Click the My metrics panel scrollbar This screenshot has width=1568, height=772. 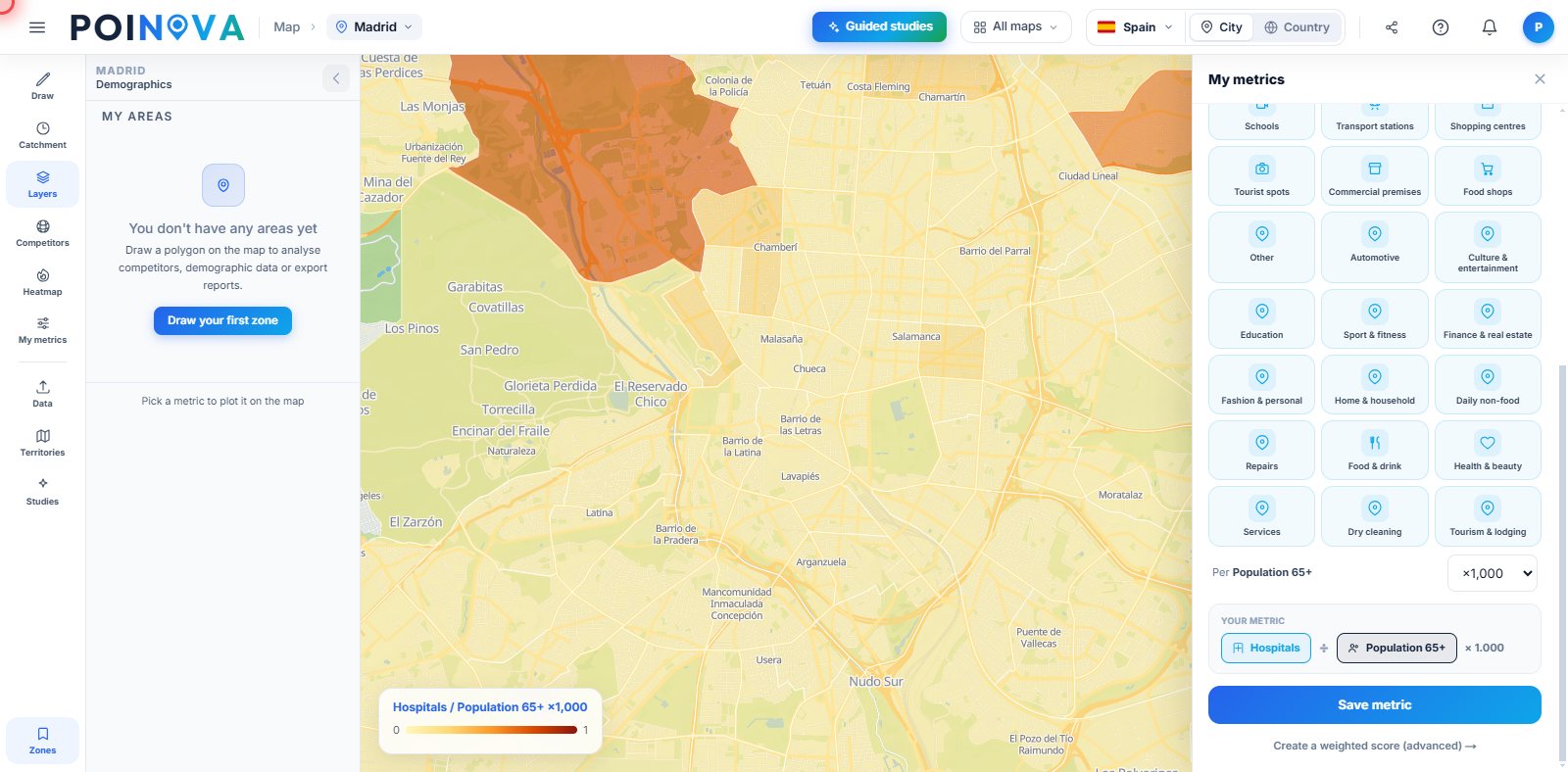1562,563
